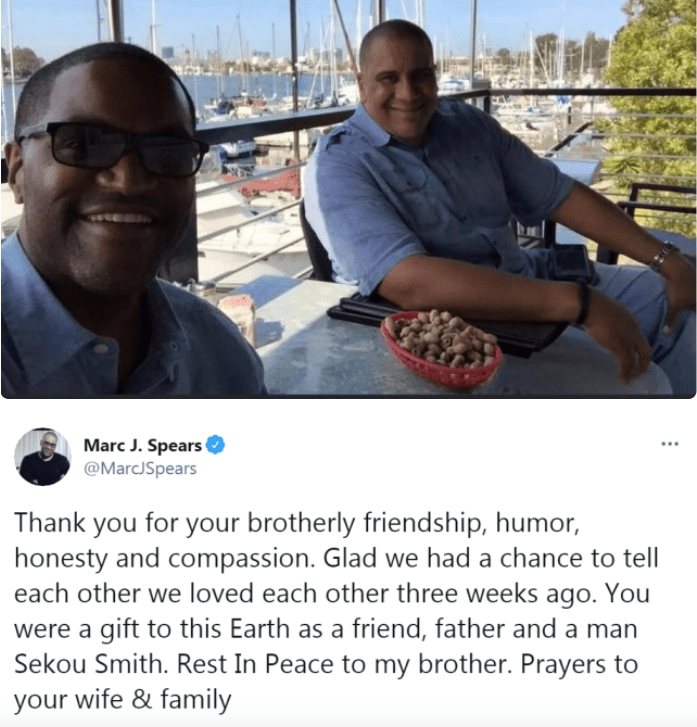Click the phrase your wife & family

[122, 699]
